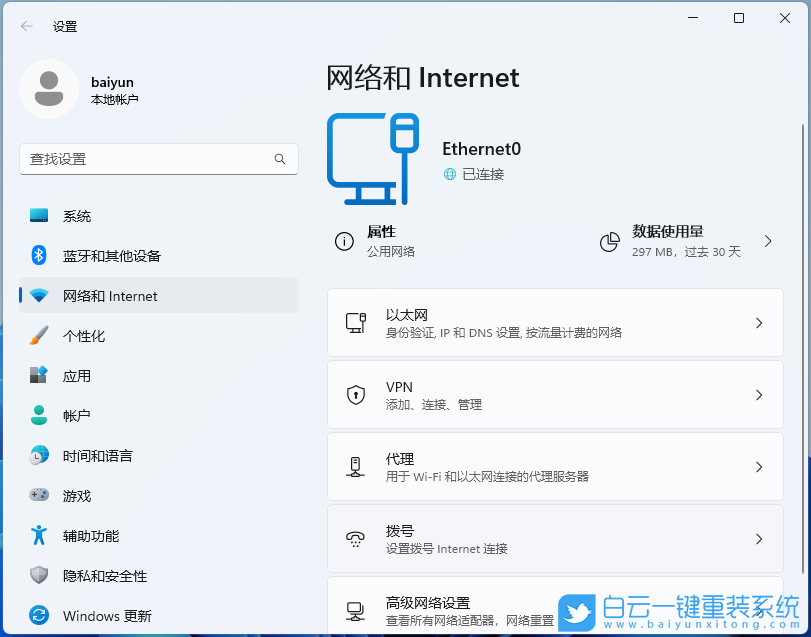Click the Privacy and Security shield icon

(x=37, y=575)
